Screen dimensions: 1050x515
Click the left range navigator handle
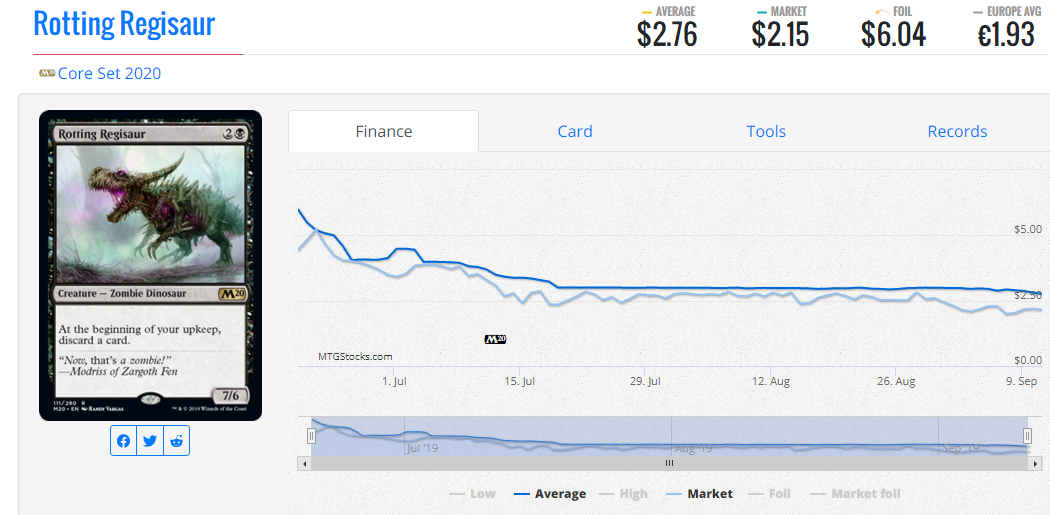click(x=311, y=436)
